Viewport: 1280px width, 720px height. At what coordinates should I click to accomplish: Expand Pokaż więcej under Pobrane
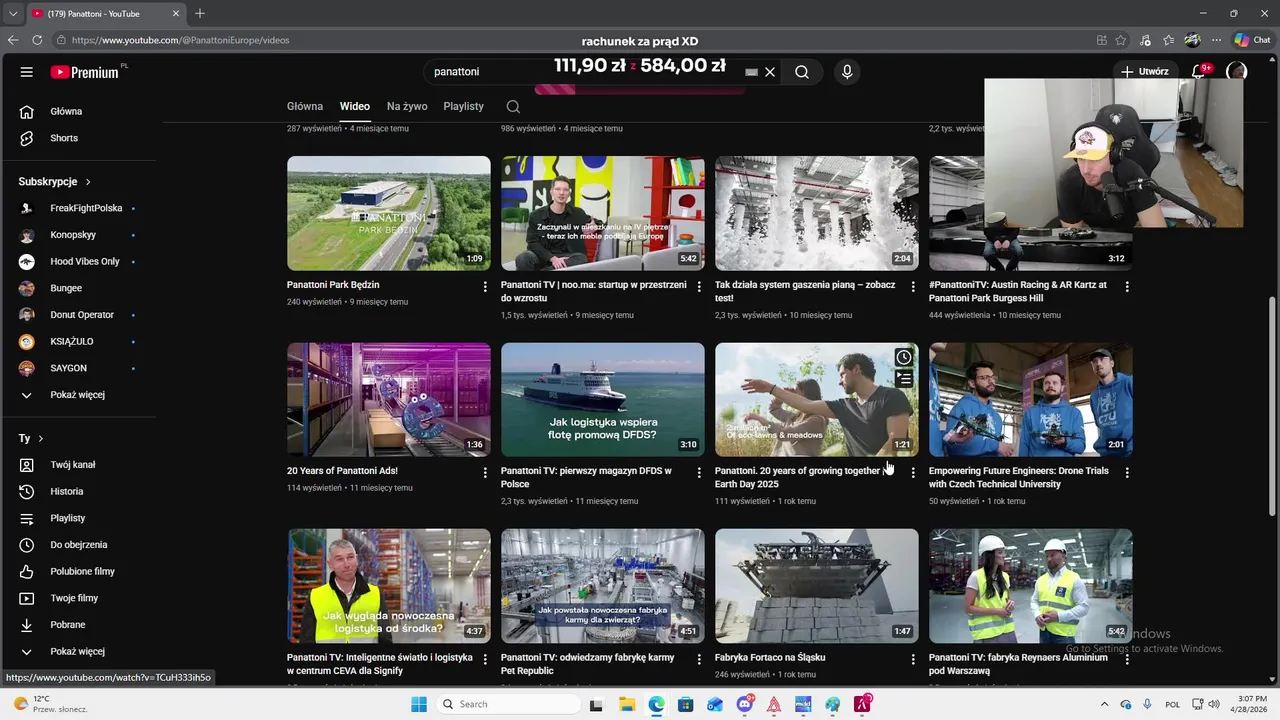(x=78, y=651)
